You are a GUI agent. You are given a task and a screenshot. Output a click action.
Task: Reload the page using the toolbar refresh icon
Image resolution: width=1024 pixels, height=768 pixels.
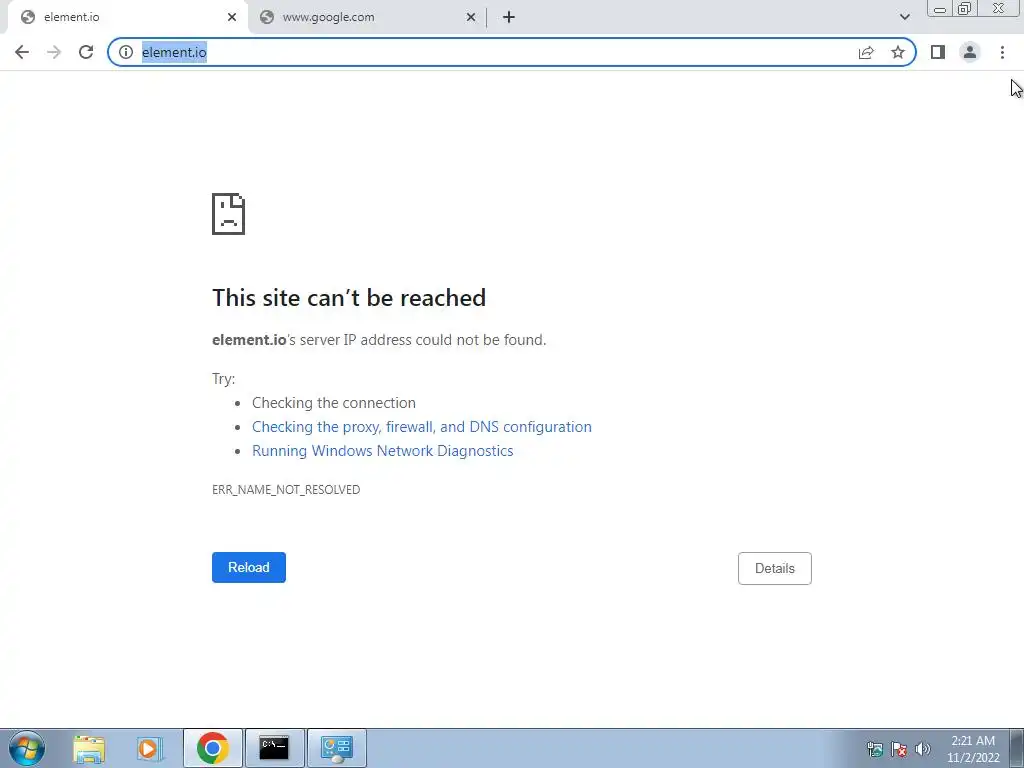click(x=86, y=52)
